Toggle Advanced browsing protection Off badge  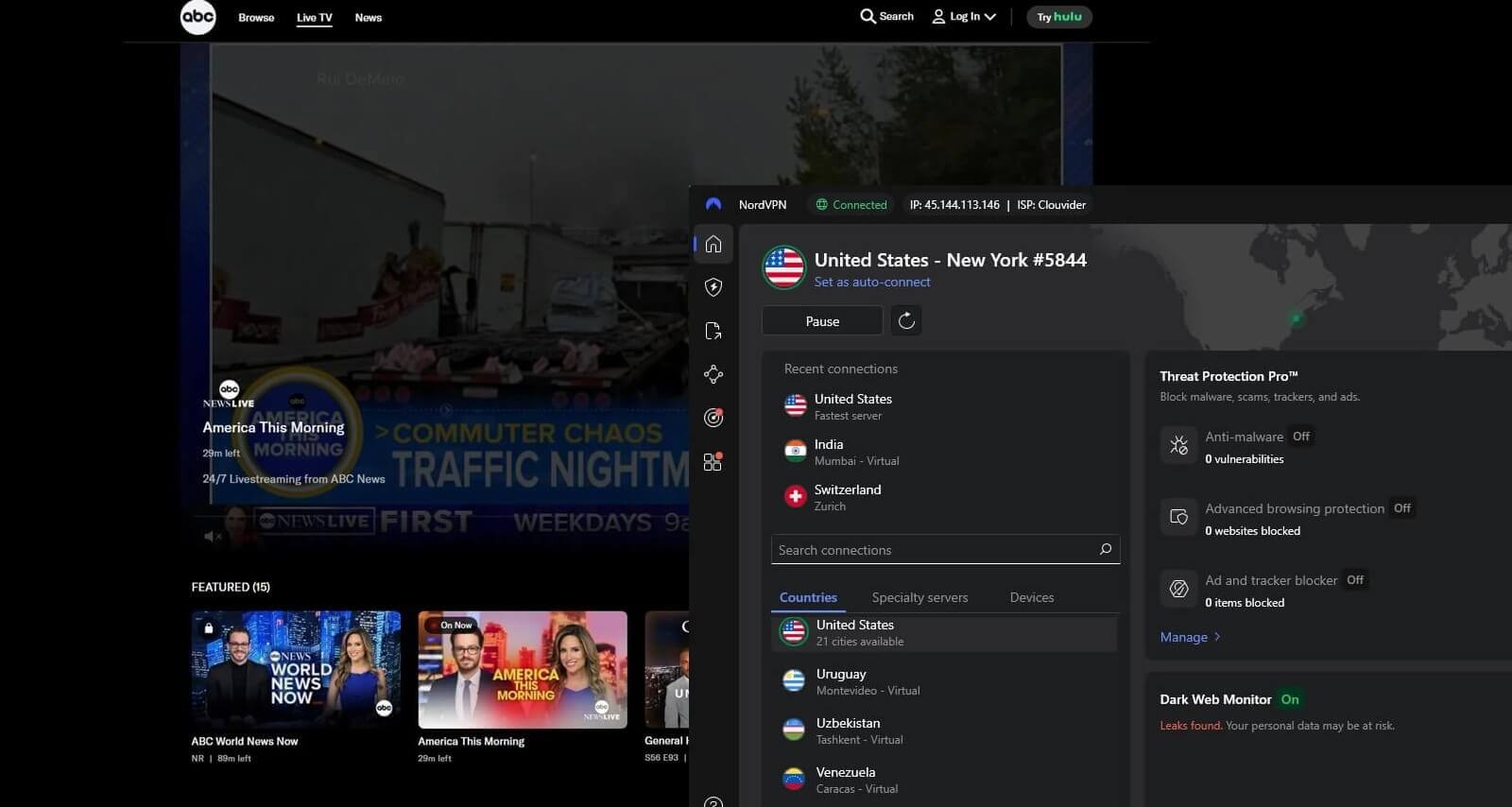tap(1402, 508)
